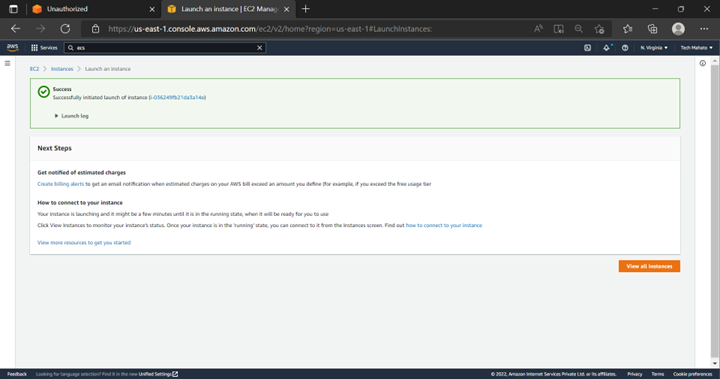Open the Create billing alerts link
The height and width of the screenshot is (379, 720).
(x=61, y=184)
